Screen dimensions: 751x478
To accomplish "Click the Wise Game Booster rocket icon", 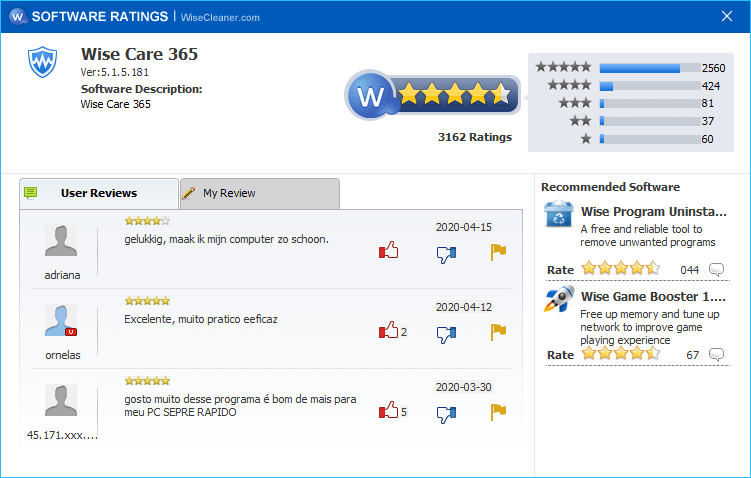I will pyautogui.click(x=559, y=299).
